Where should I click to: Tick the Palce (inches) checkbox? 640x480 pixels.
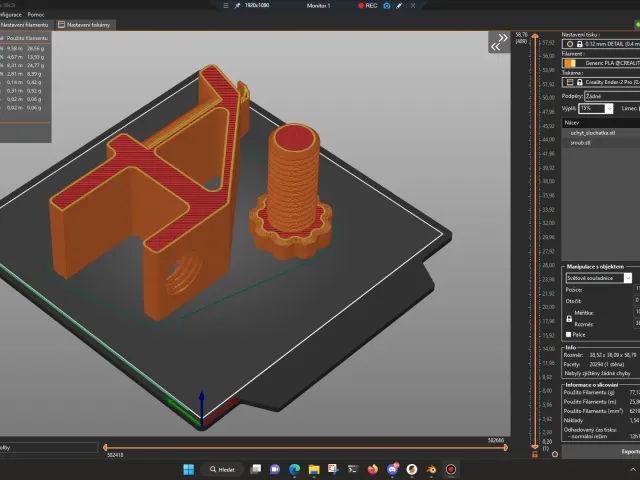tap(568, 335)
